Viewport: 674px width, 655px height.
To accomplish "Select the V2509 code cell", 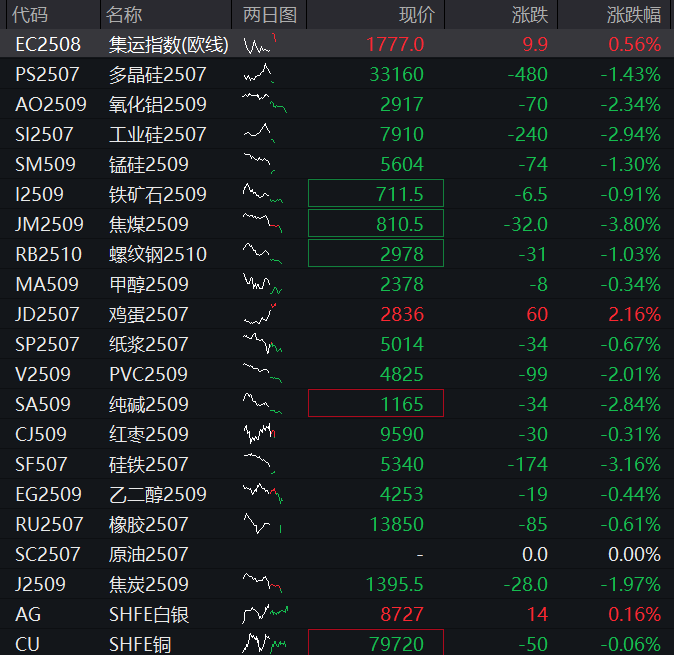I will pos(43,374).
